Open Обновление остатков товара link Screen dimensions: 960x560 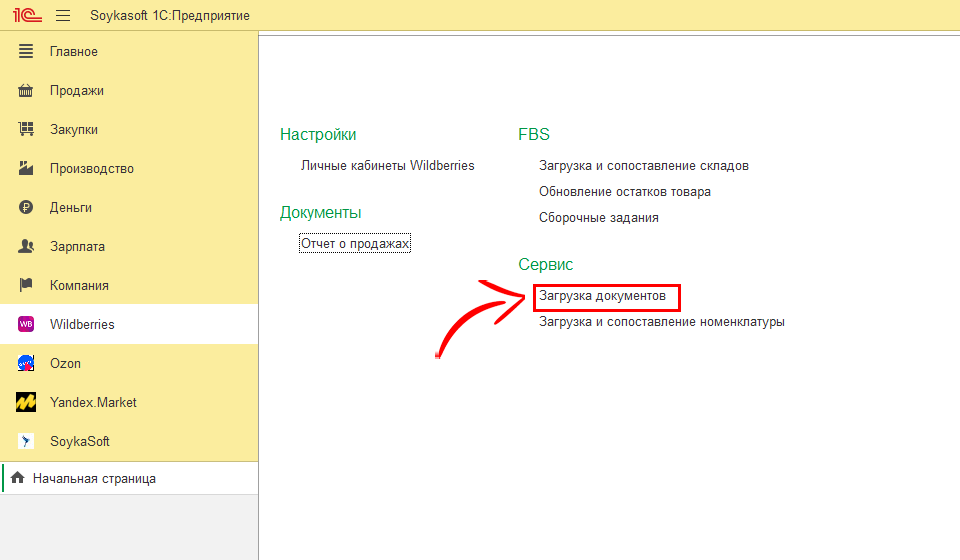(x=624, y=191)
